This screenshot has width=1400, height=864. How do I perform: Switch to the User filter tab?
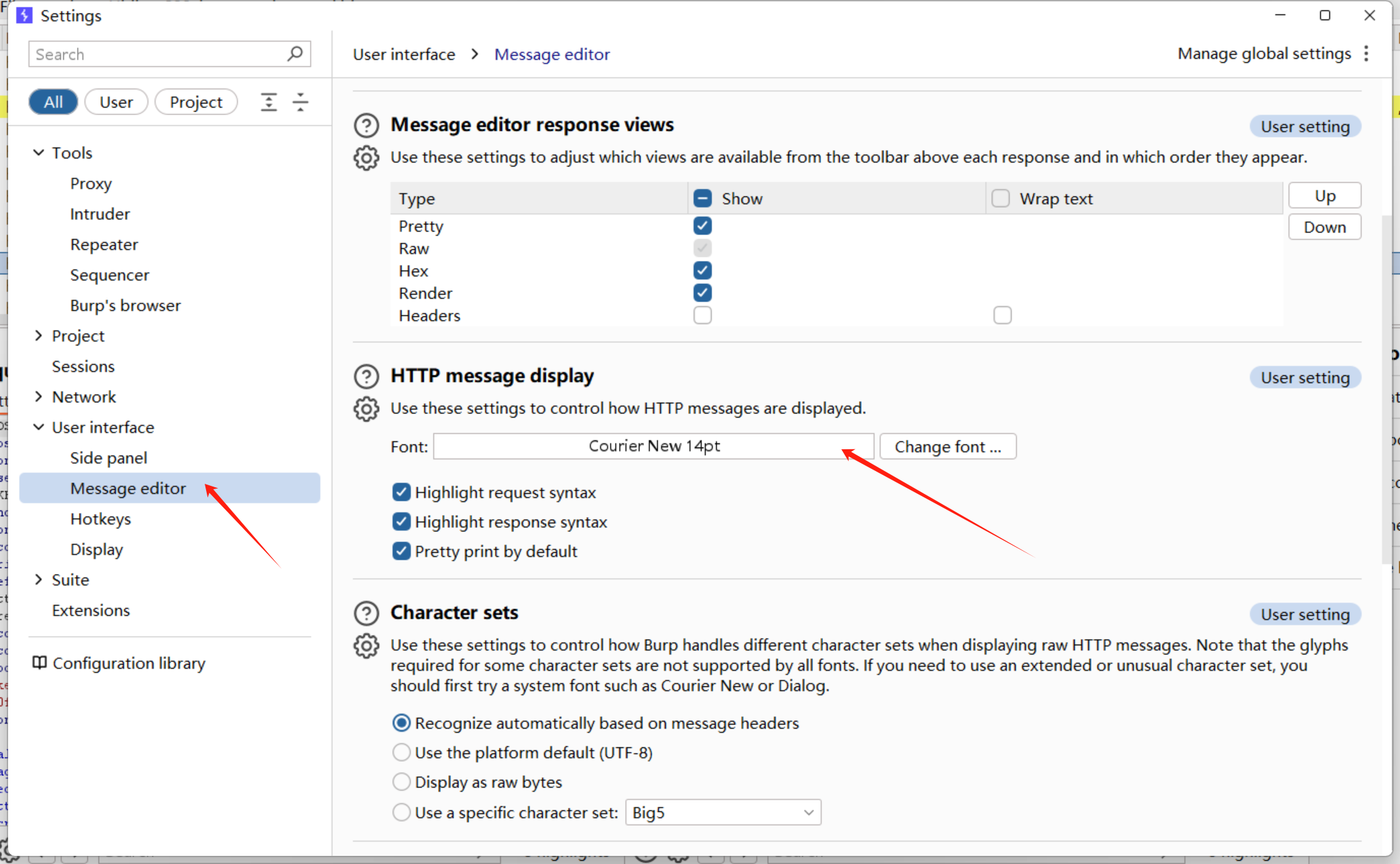[116, 102]
